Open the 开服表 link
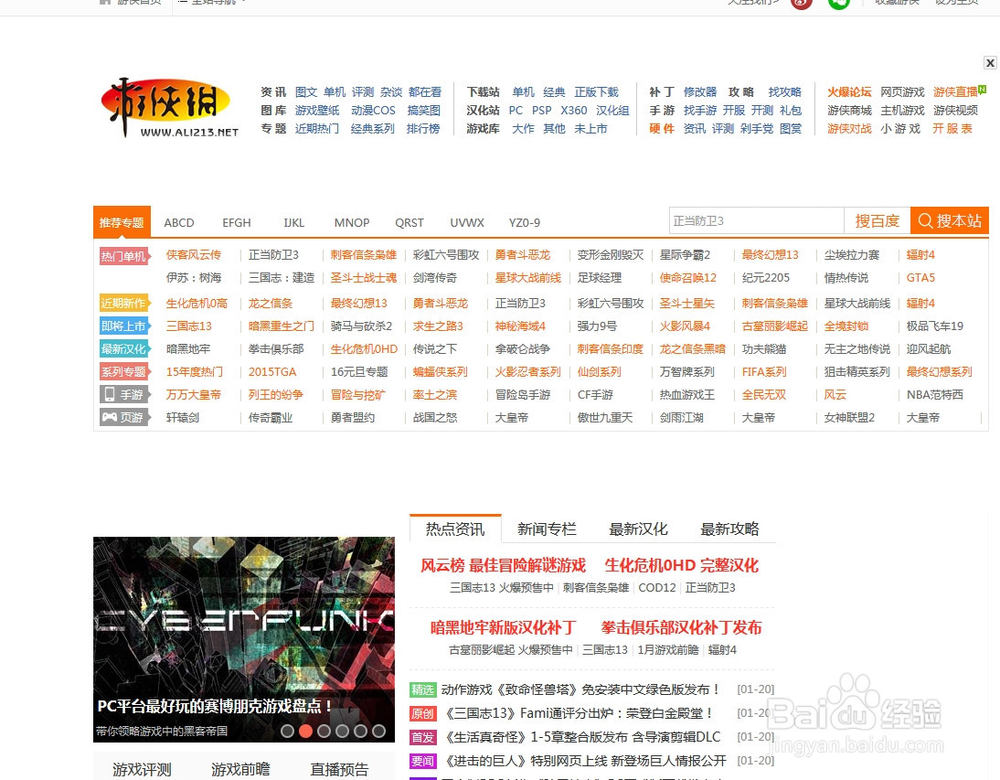The image size is (1000, 780). 952,129
